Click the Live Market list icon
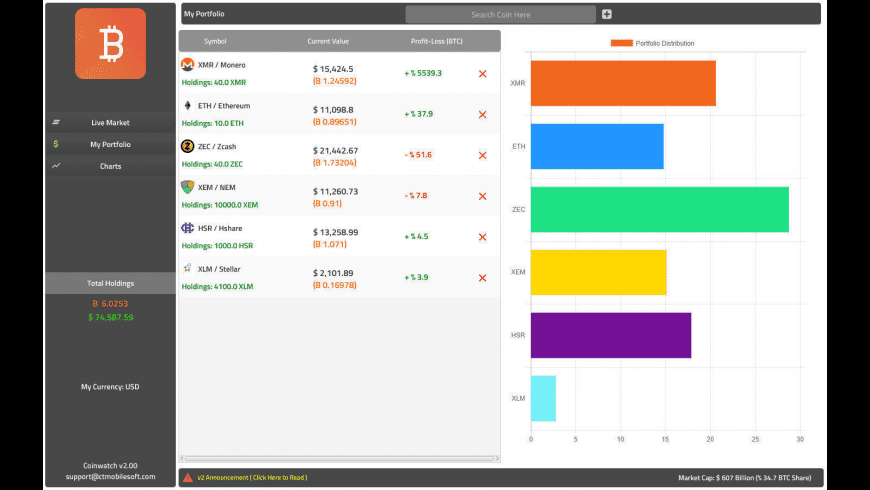The image size is (870, 490). pos(56,122)
